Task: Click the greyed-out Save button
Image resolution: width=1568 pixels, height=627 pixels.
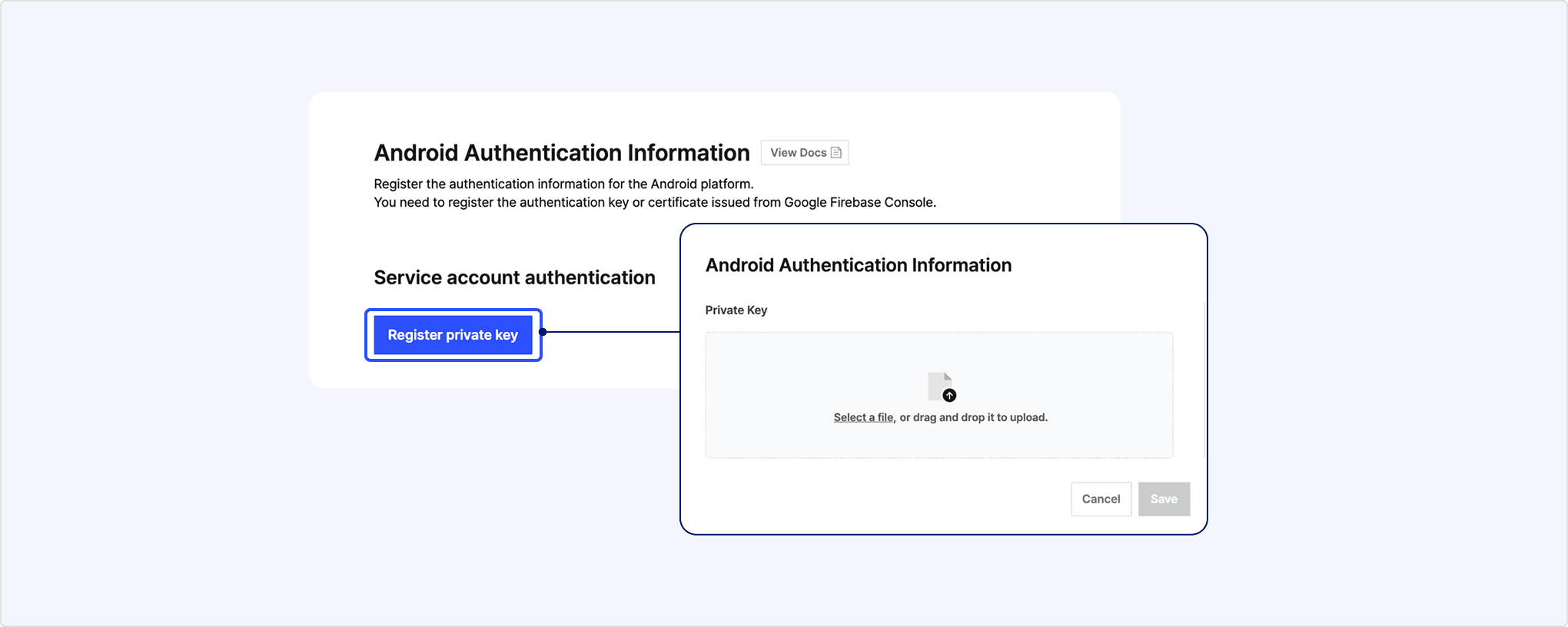Action: [1164, 499]
